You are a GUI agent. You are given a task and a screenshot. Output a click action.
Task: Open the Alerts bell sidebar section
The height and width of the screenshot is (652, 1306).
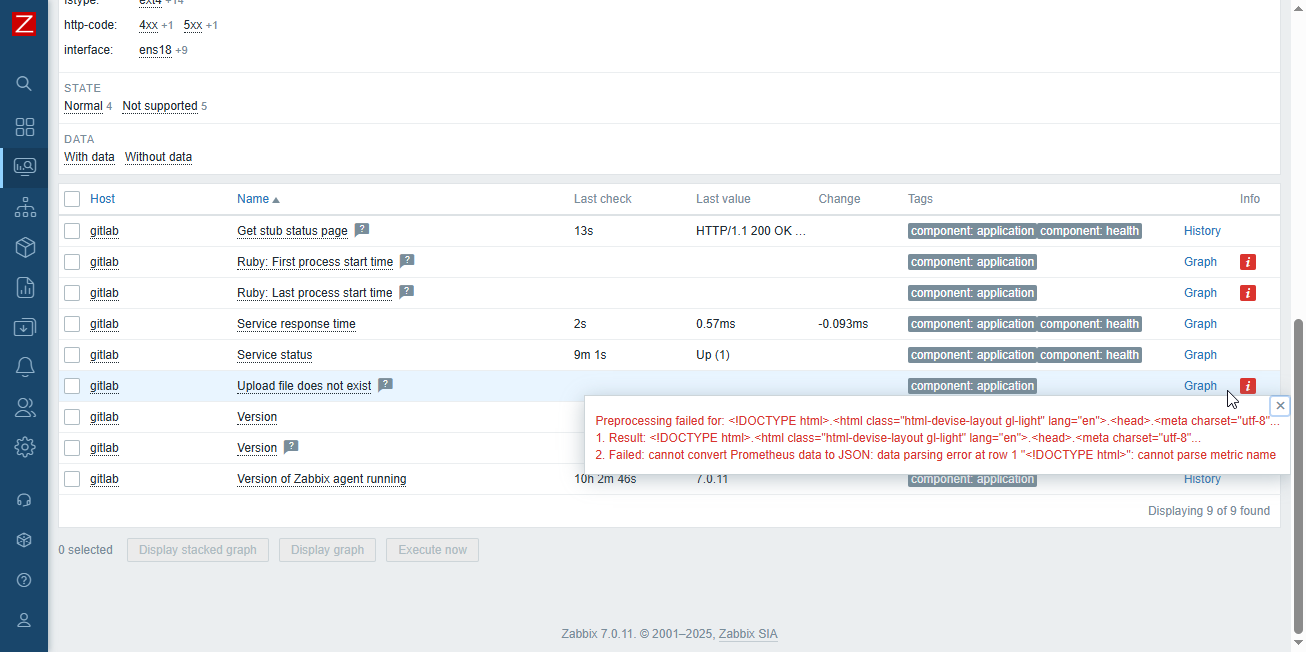pyautogui.click(x=24, y=367)
